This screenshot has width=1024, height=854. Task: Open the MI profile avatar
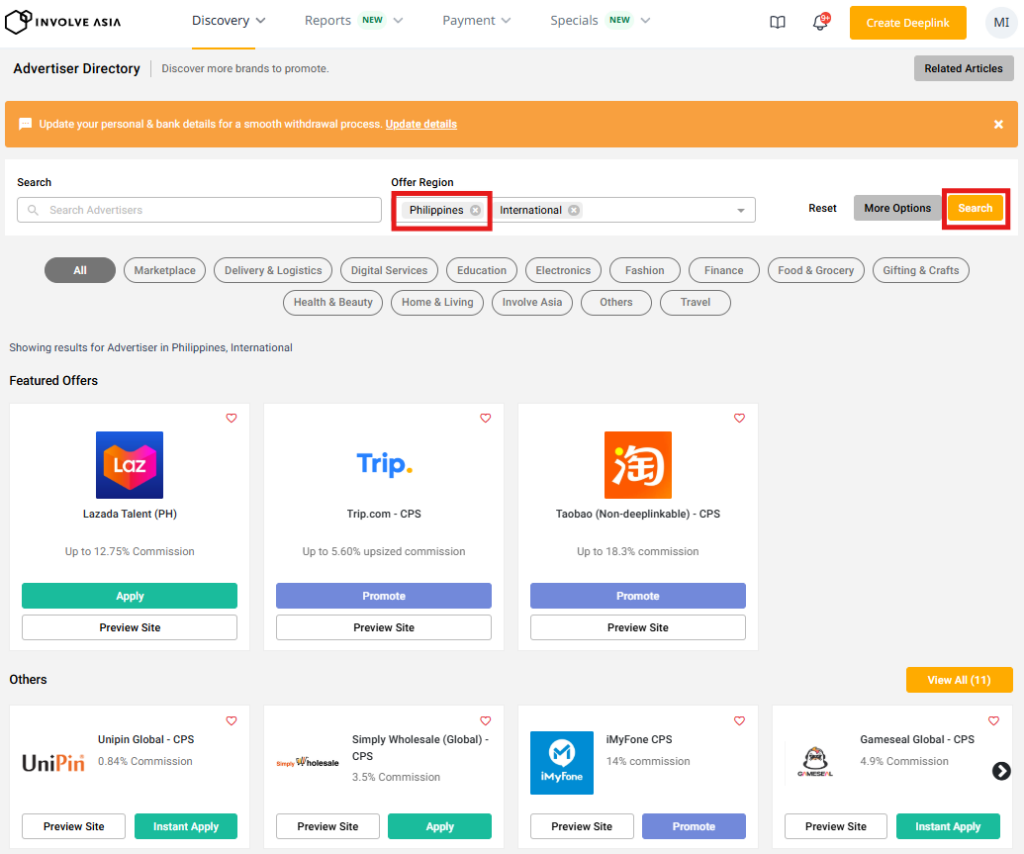(x=1000, y=23)
